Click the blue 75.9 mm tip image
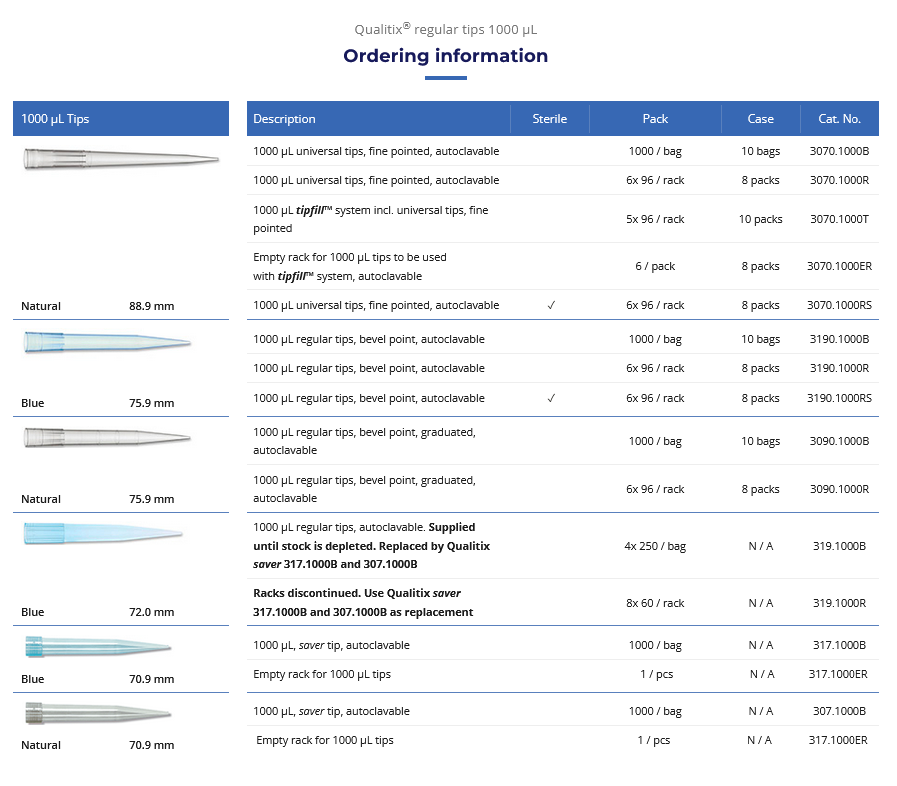The image size is (897, 786). click(107, 343)
